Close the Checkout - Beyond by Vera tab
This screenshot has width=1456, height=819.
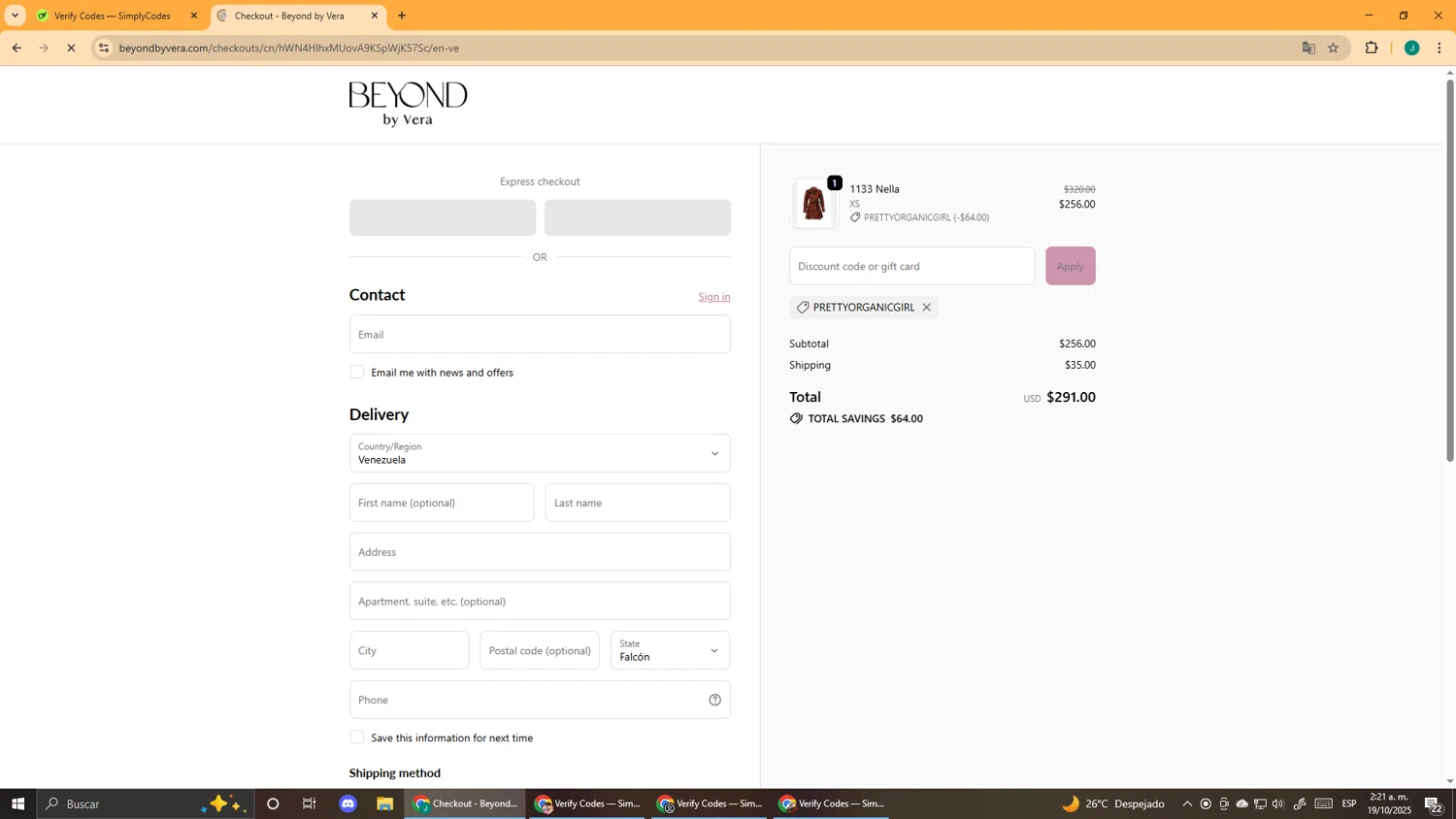click(x=375, y=16)
